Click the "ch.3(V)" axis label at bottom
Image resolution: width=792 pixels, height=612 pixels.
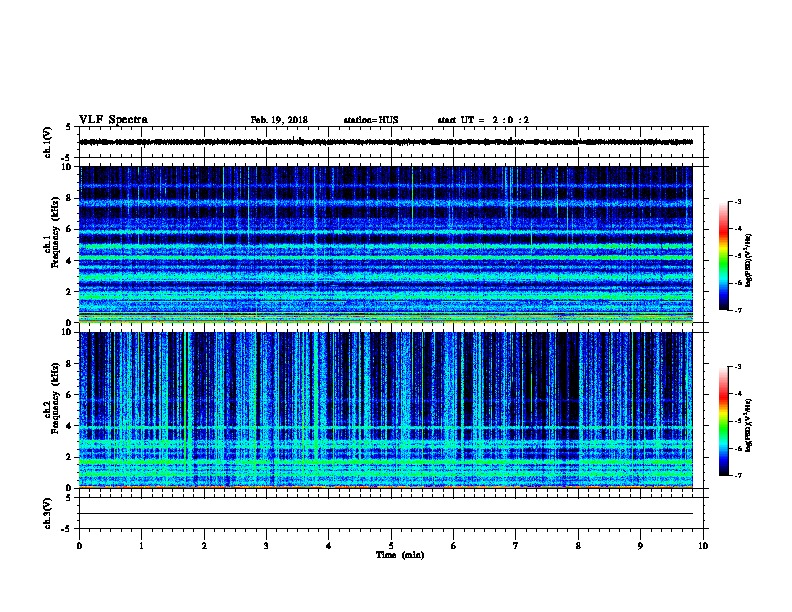[47, 513]
